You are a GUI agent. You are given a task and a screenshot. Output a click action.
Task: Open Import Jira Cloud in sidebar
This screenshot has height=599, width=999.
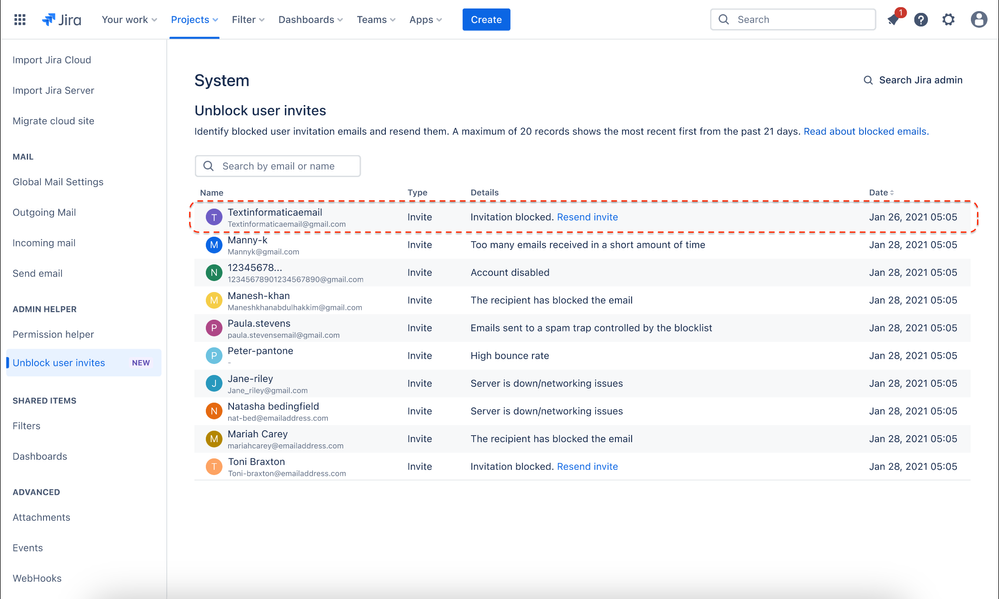pyautogui.click(x=52, y=60)
